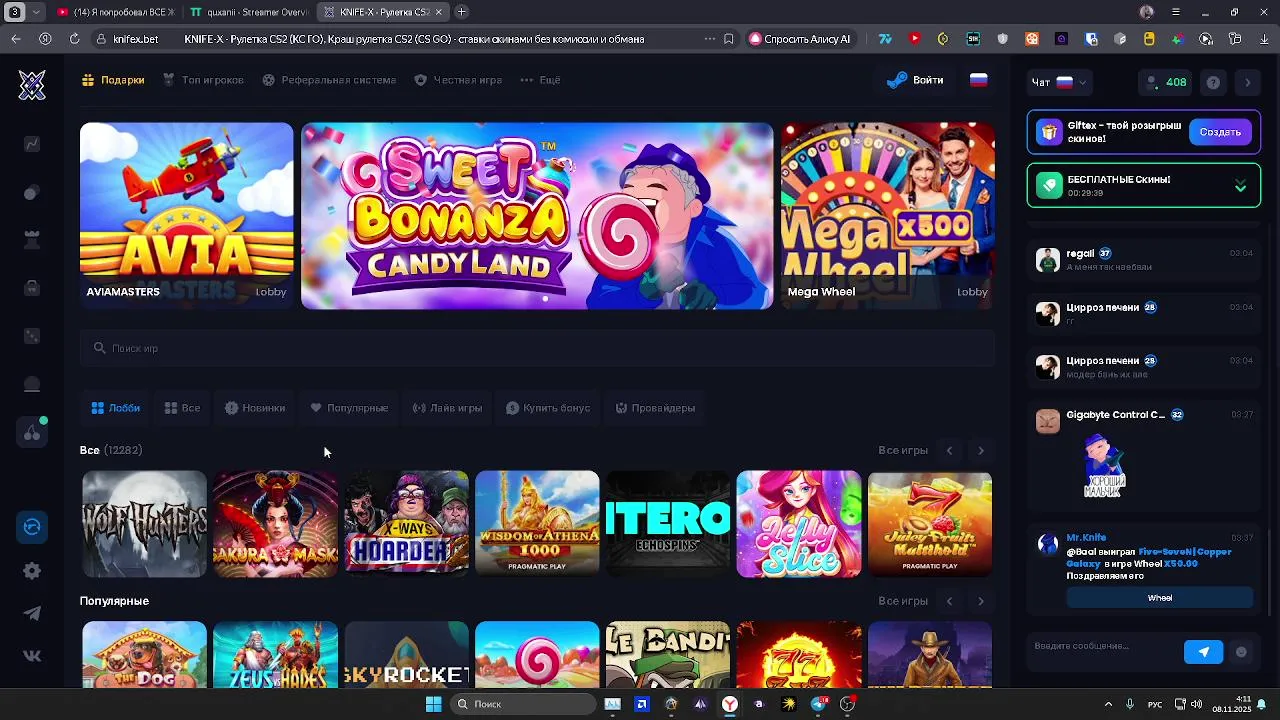Screen dimensions: 1280x720
Task: Expand the Ещё menu
Action: pos(540,80)
